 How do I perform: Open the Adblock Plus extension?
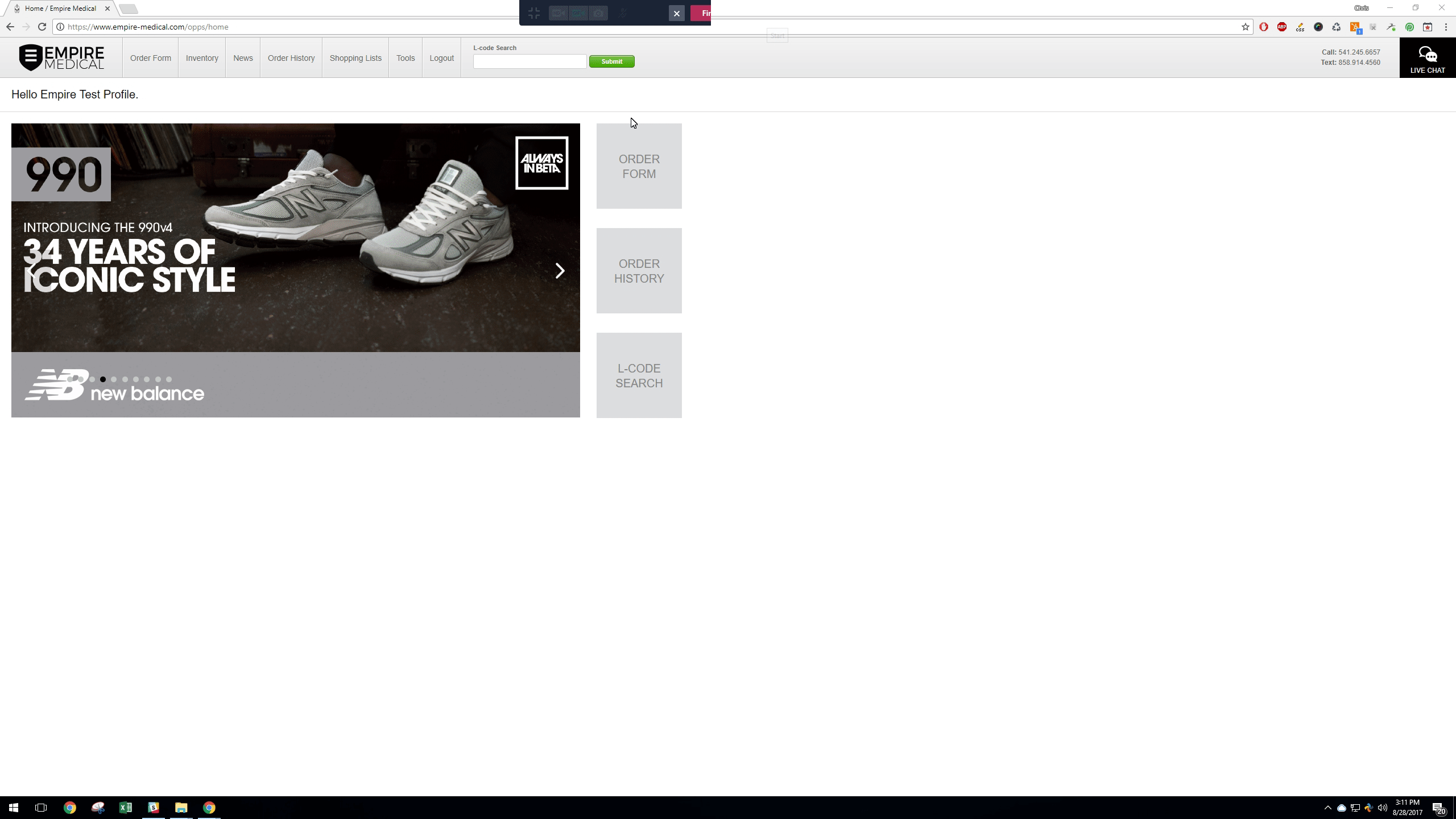click(x=1282, y=27)
